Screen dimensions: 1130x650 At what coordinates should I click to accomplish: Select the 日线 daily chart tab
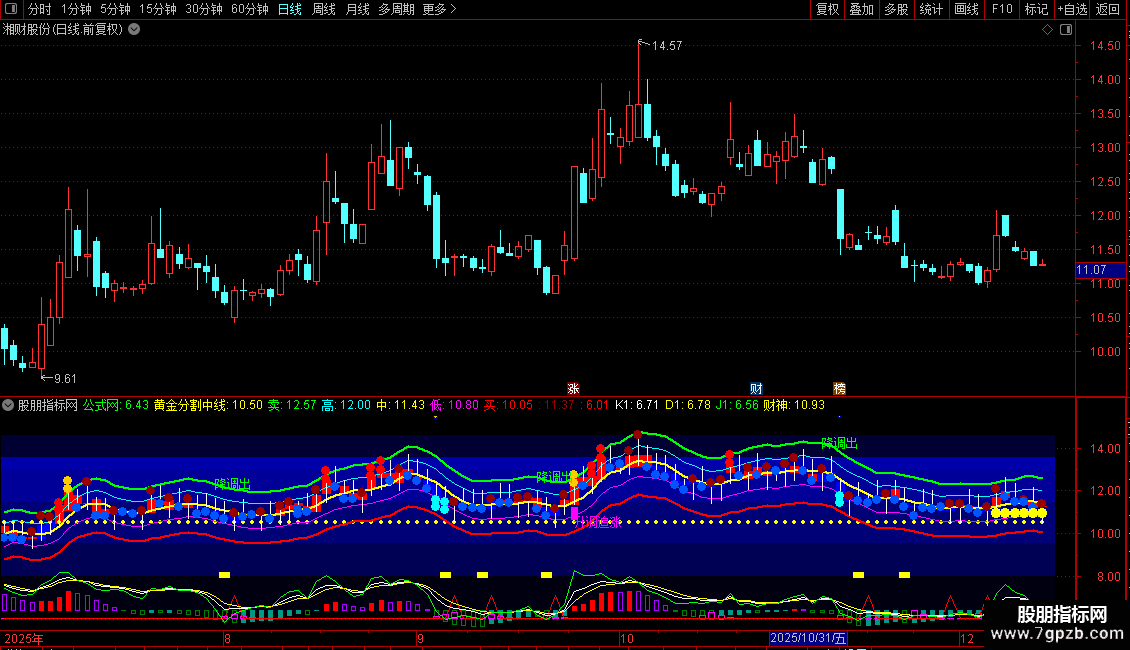(x=290, y=9)
